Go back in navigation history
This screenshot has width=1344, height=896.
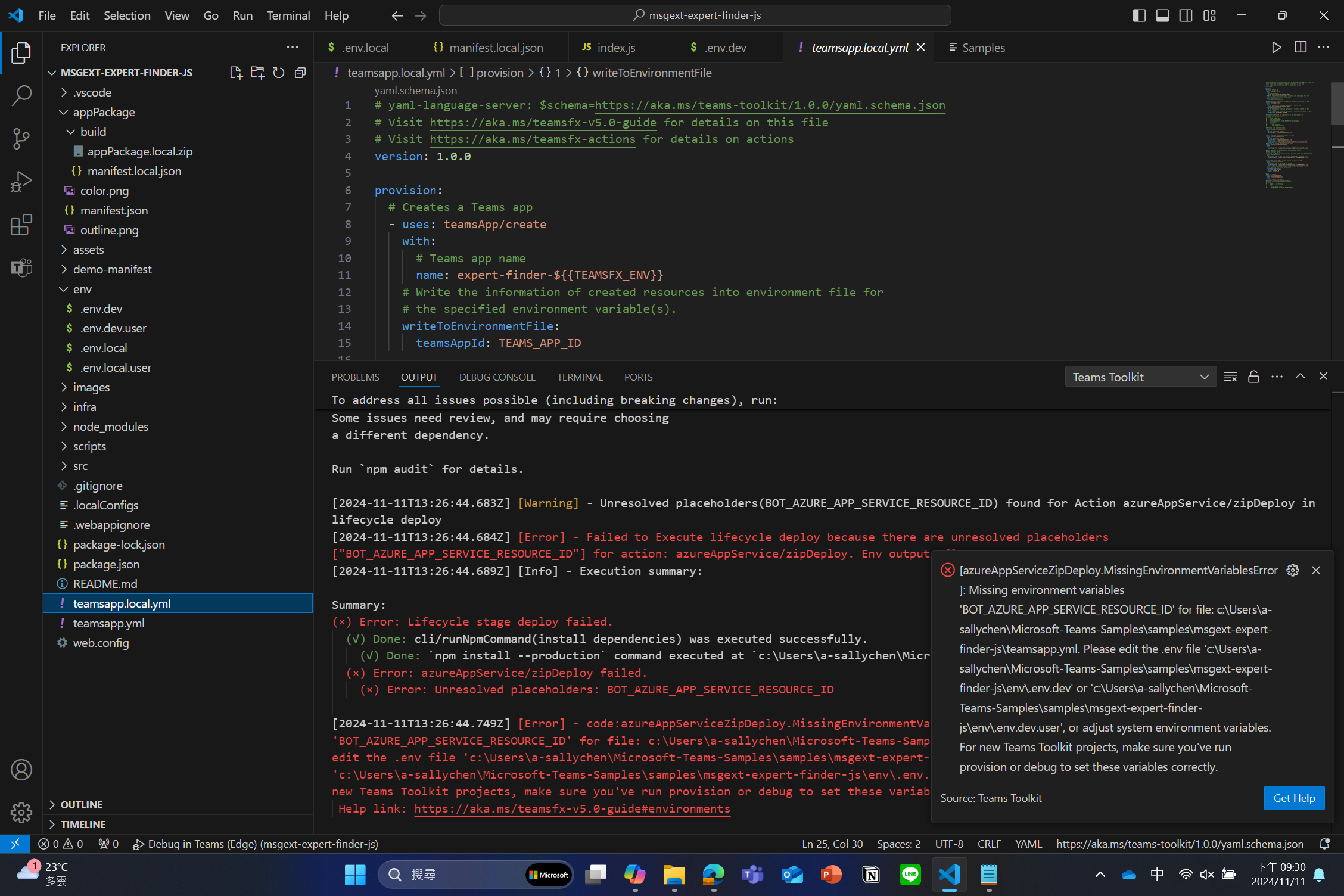point(397,15)
